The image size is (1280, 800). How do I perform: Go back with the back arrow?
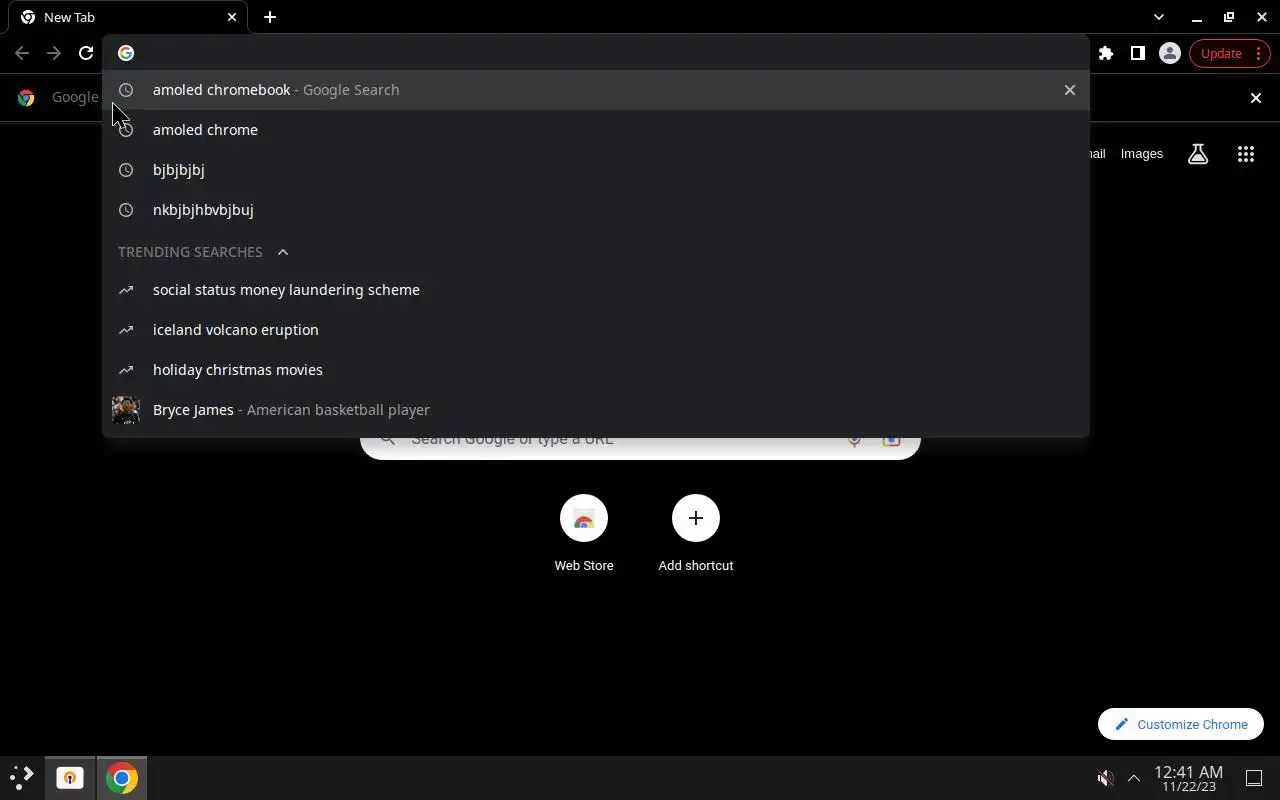pyautogui.click(x=22, y=53)
